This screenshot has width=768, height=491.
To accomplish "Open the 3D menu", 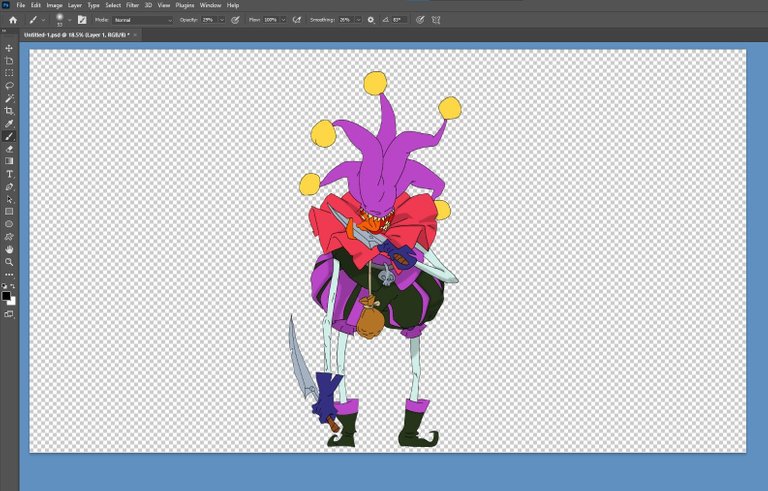I will point(148,5).
